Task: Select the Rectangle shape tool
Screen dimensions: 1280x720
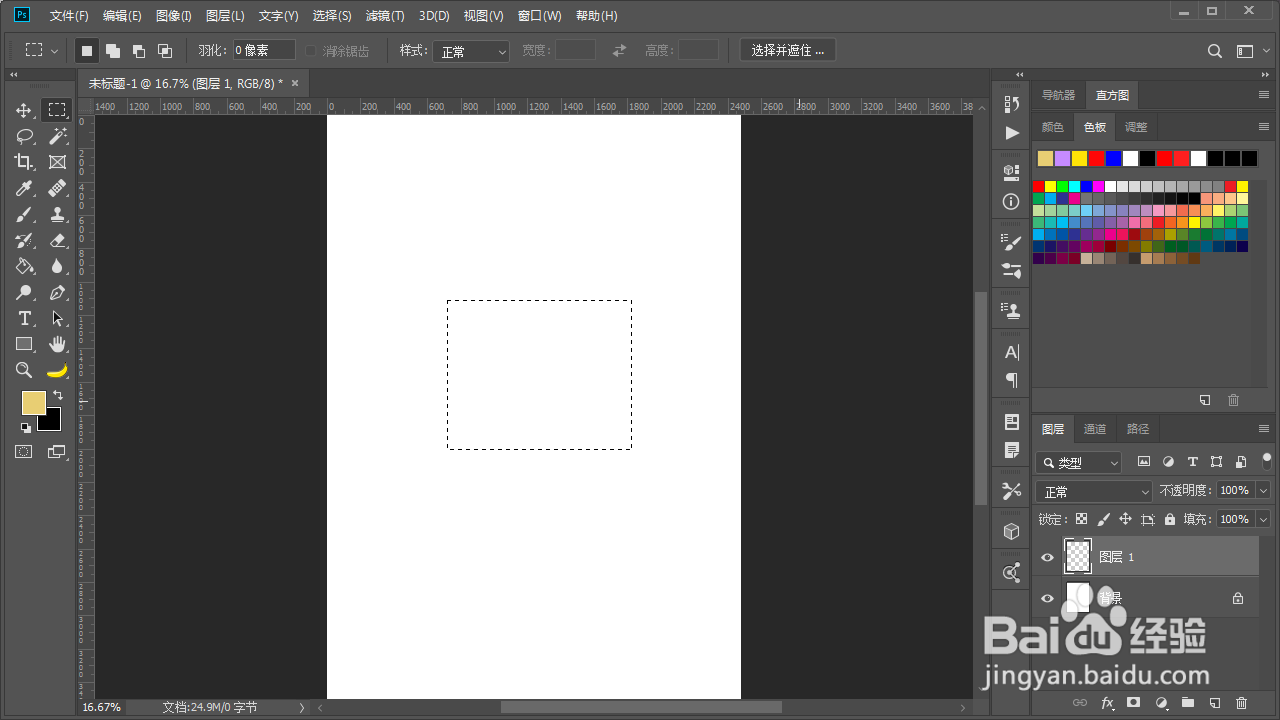Action: tap(25, 344)
